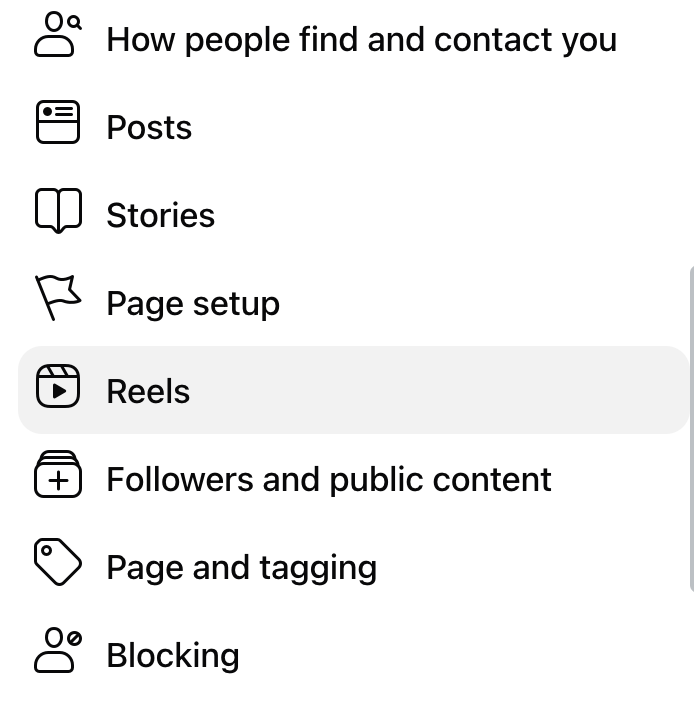Click the Posts card icon
Image resolution: width=694 pixels, height=702 pixels.
(58, 124)
